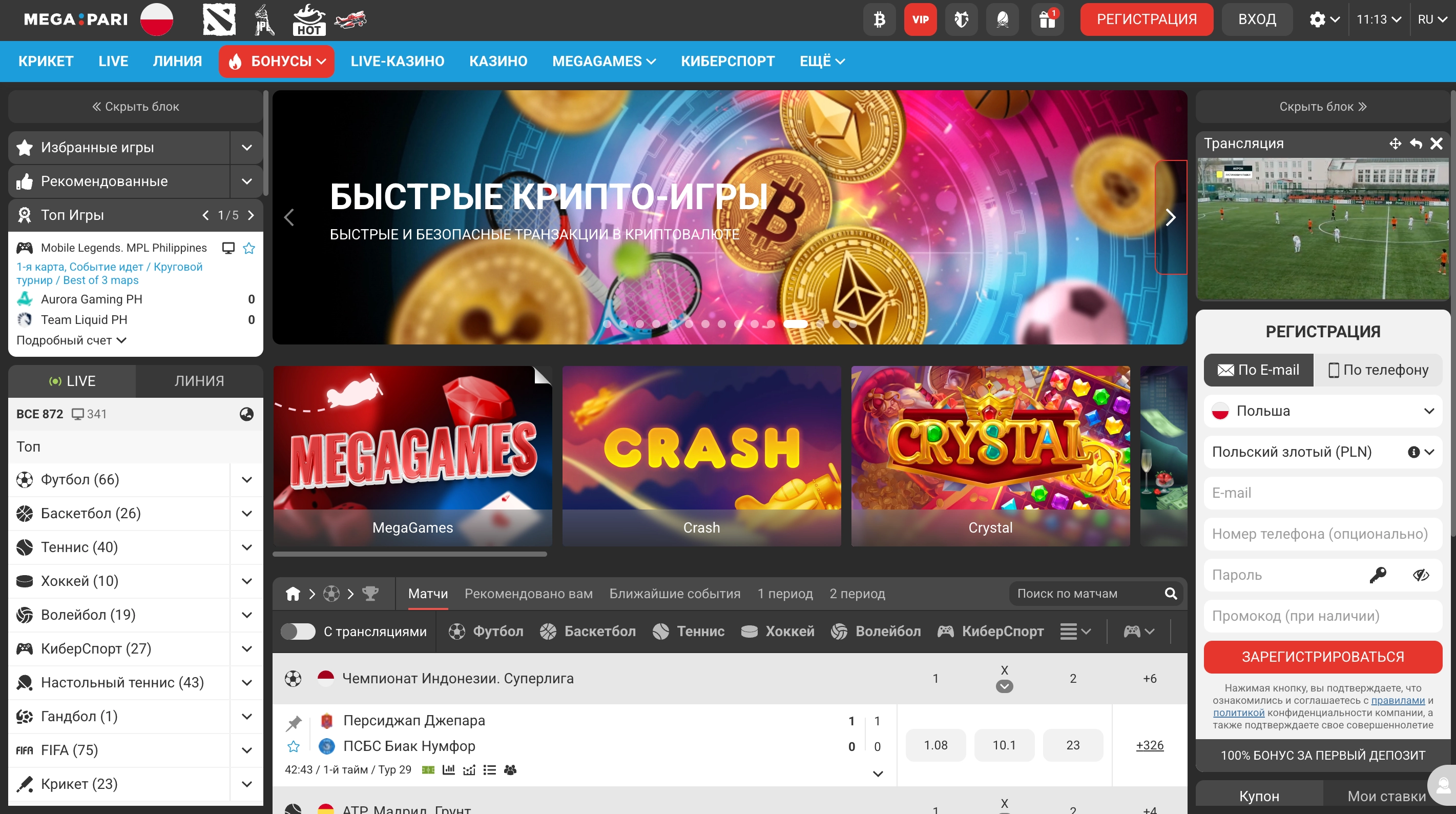Click the ВХОД login button
Image resolution: width=1456 pixels, height=814 pixels.
pos(1257,20)
